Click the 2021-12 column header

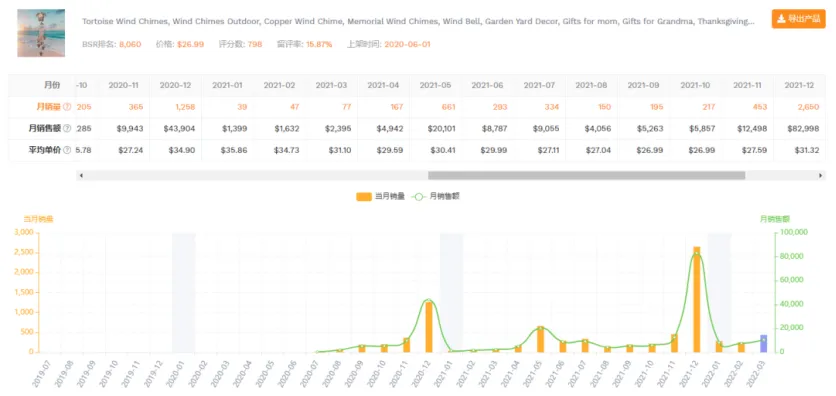click(x=799, y=85)
